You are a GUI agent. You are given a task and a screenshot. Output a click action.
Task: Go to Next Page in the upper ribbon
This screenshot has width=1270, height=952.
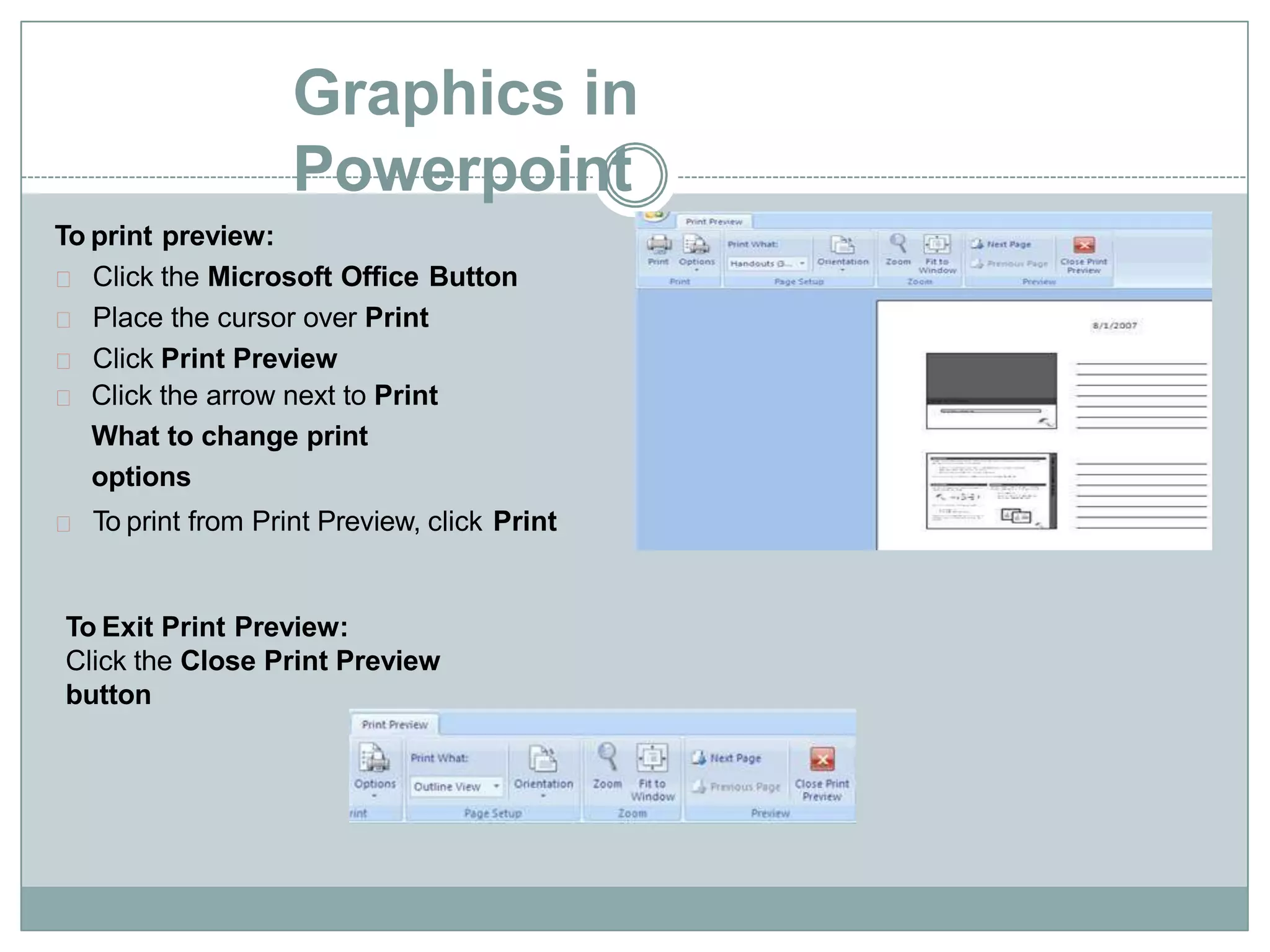tap(1001, 244)
